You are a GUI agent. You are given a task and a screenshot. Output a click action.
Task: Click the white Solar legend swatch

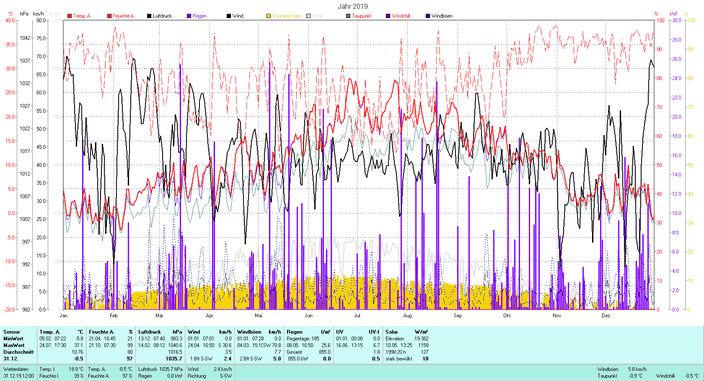click(x=309, y=16)
